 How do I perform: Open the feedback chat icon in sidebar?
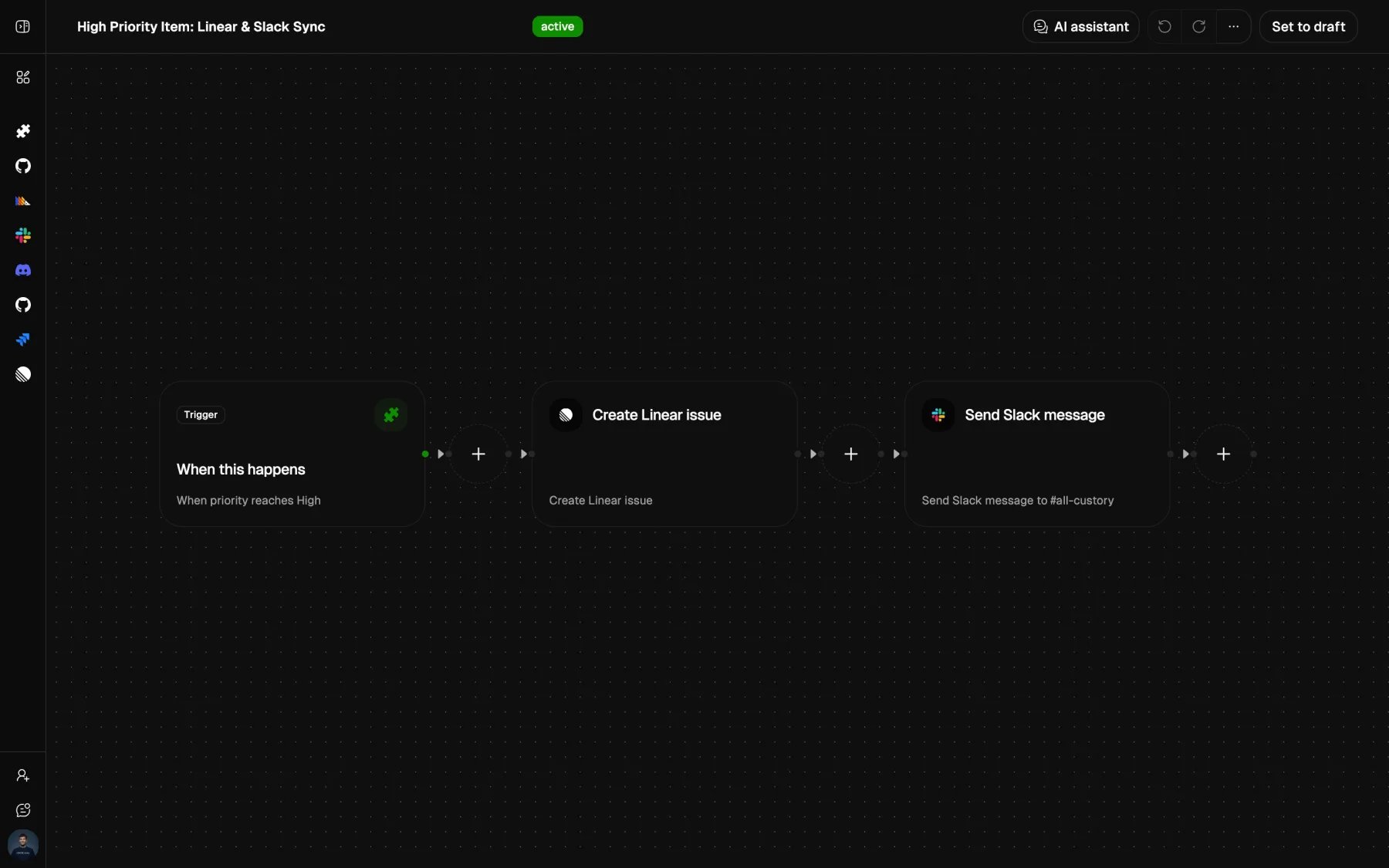coord(23,810)
